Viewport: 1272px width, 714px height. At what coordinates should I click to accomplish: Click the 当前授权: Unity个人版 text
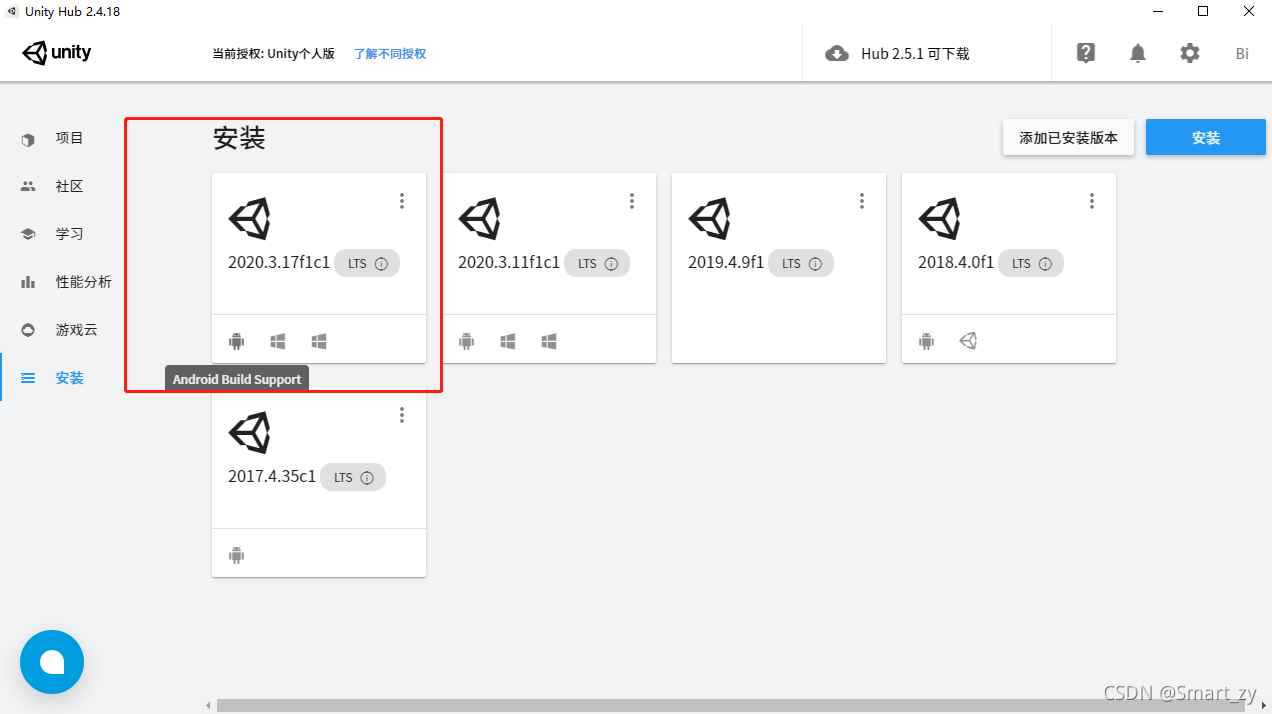[273, 54]
